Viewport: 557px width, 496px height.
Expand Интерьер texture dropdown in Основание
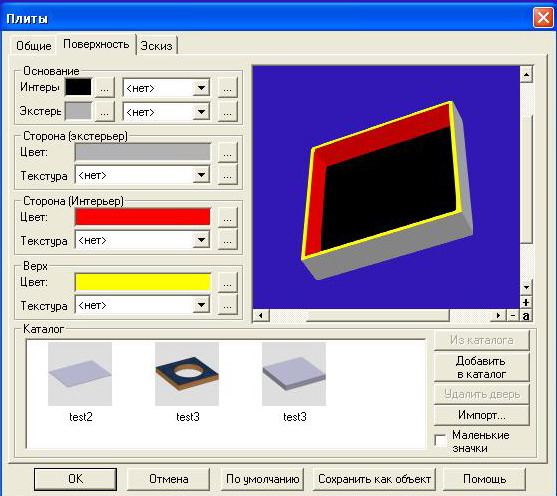coord(201,88)
